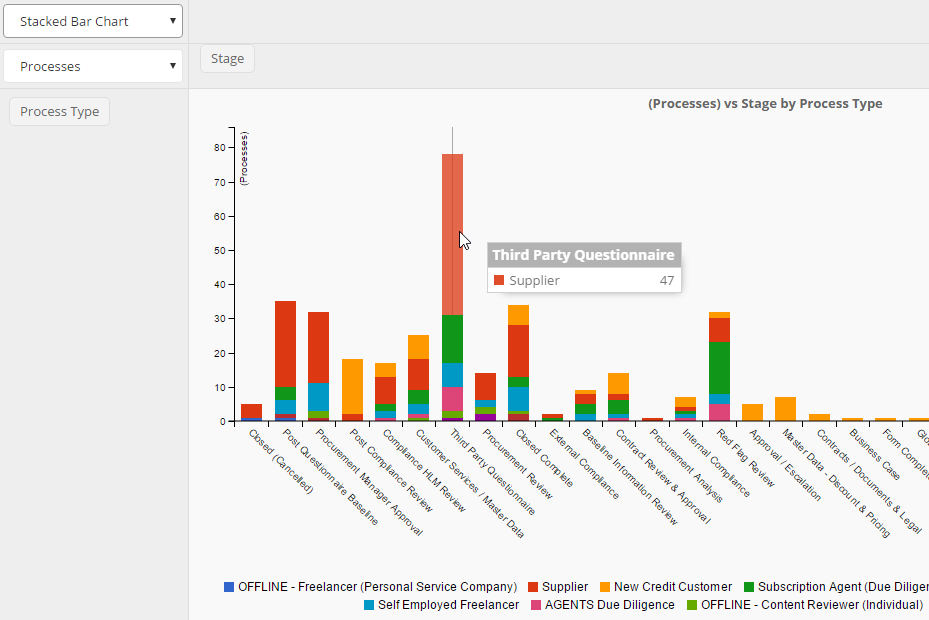
Task: Click the chart title text
Action: point(765,104)
